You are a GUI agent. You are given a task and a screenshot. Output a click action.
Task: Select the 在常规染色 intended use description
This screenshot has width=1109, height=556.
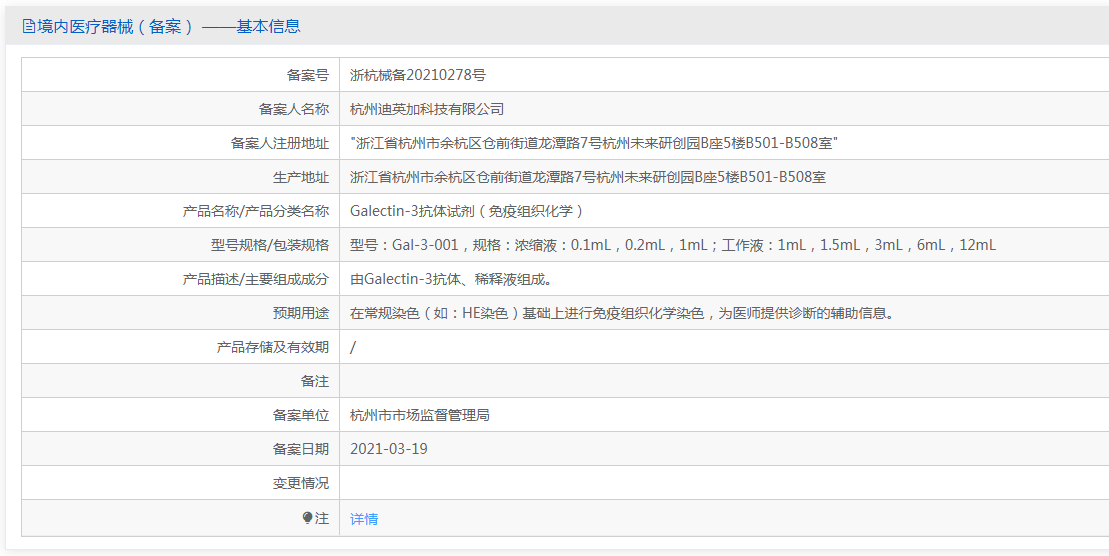(622, 313)
